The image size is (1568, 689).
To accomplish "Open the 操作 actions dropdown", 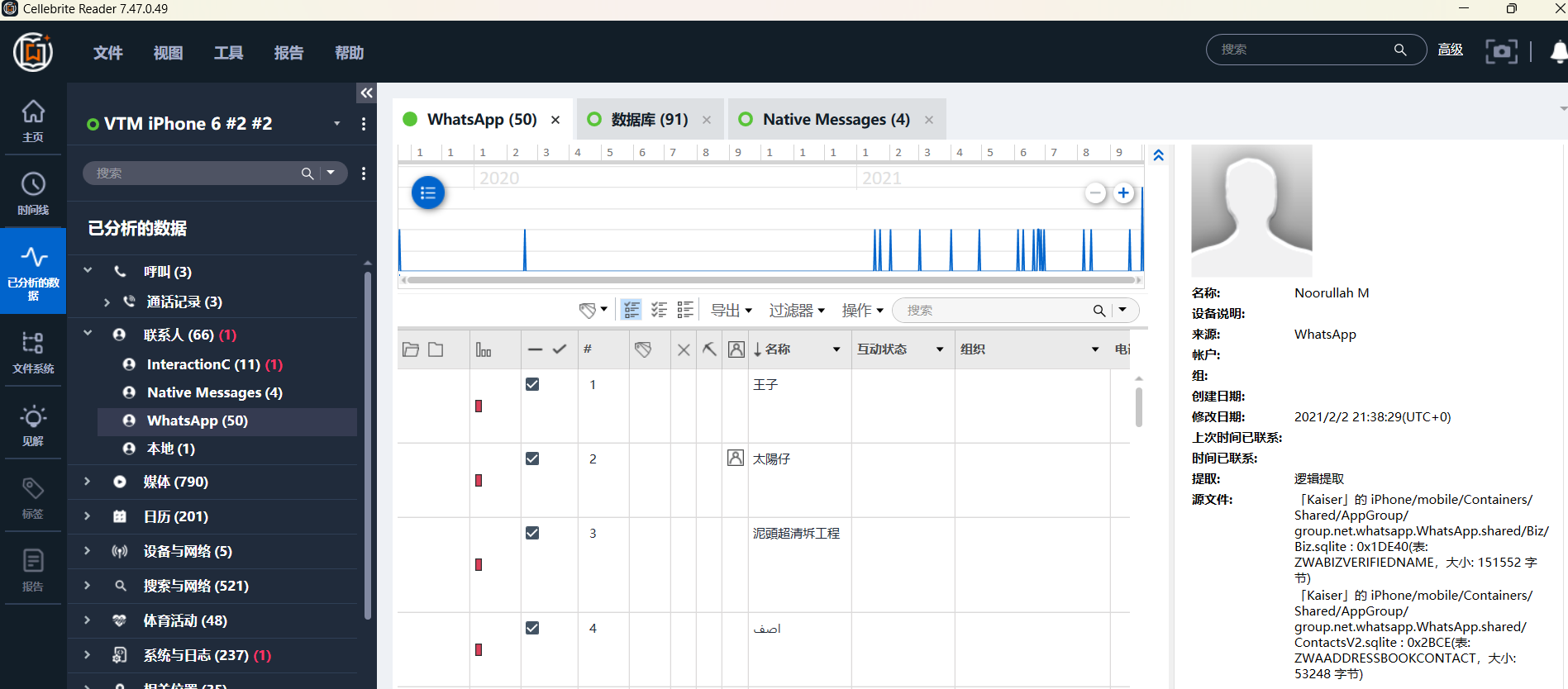I will point(862,311).
